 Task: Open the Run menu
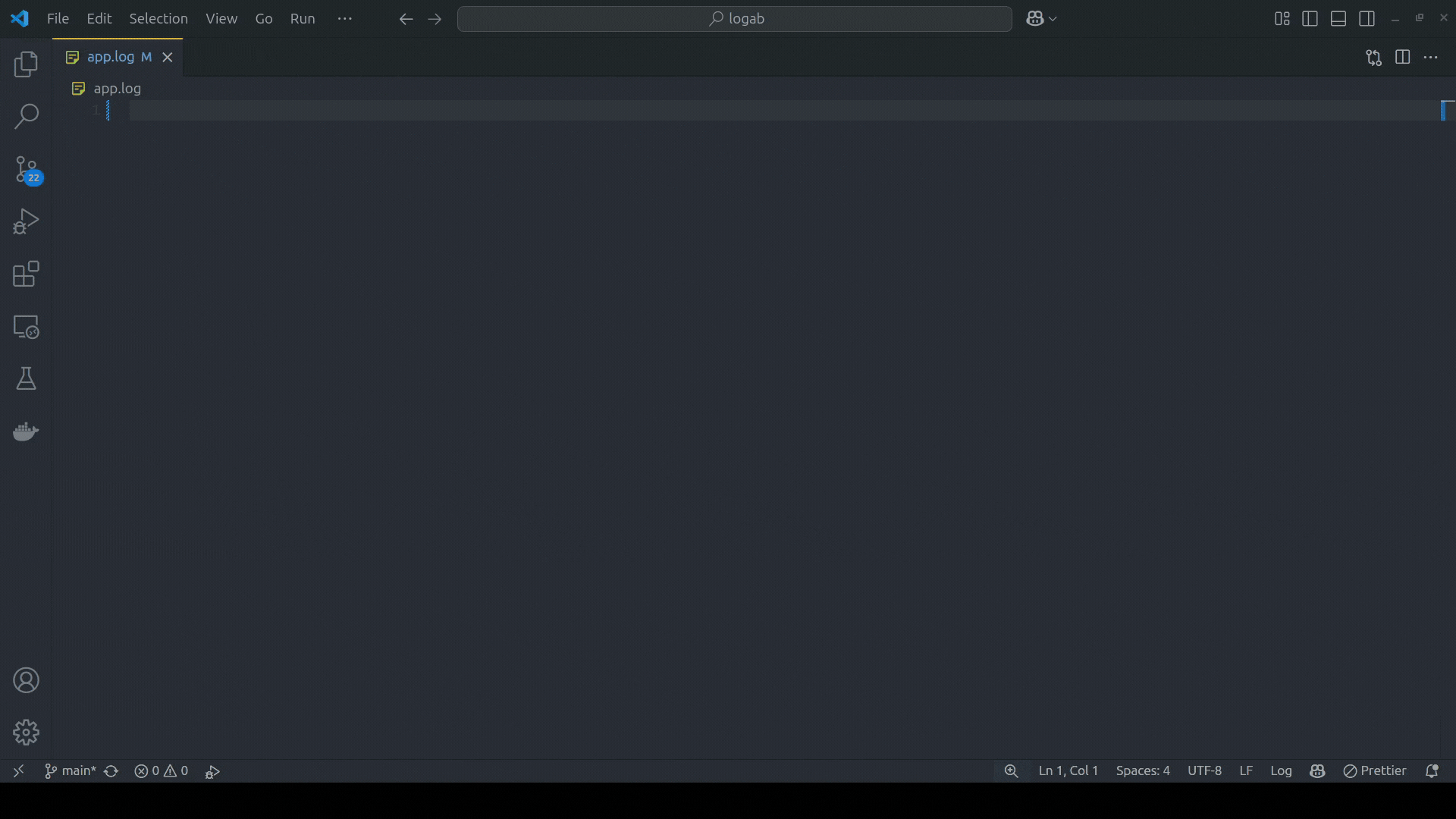(x=303, y=19)
